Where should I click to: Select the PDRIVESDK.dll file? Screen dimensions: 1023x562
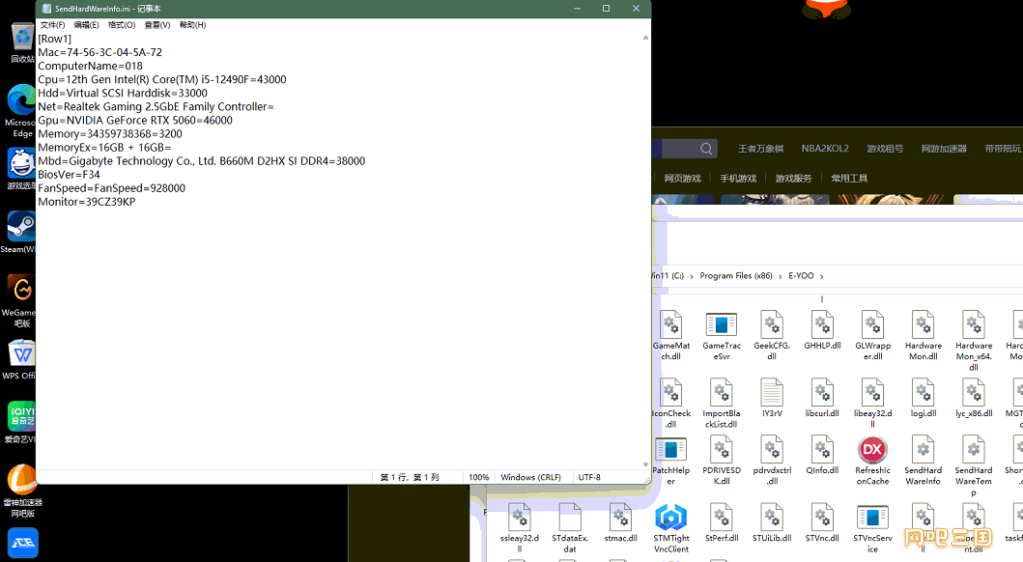pos(721,461)
